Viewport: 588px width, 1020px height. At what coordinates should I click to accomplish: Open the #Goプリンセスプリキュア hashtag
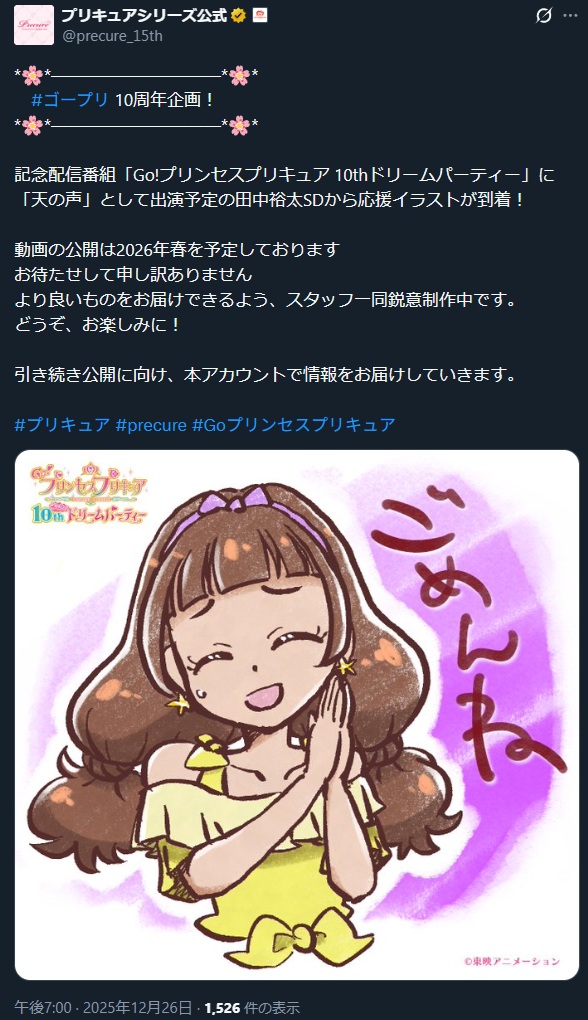pyautogui.click(x=293, y=425)
